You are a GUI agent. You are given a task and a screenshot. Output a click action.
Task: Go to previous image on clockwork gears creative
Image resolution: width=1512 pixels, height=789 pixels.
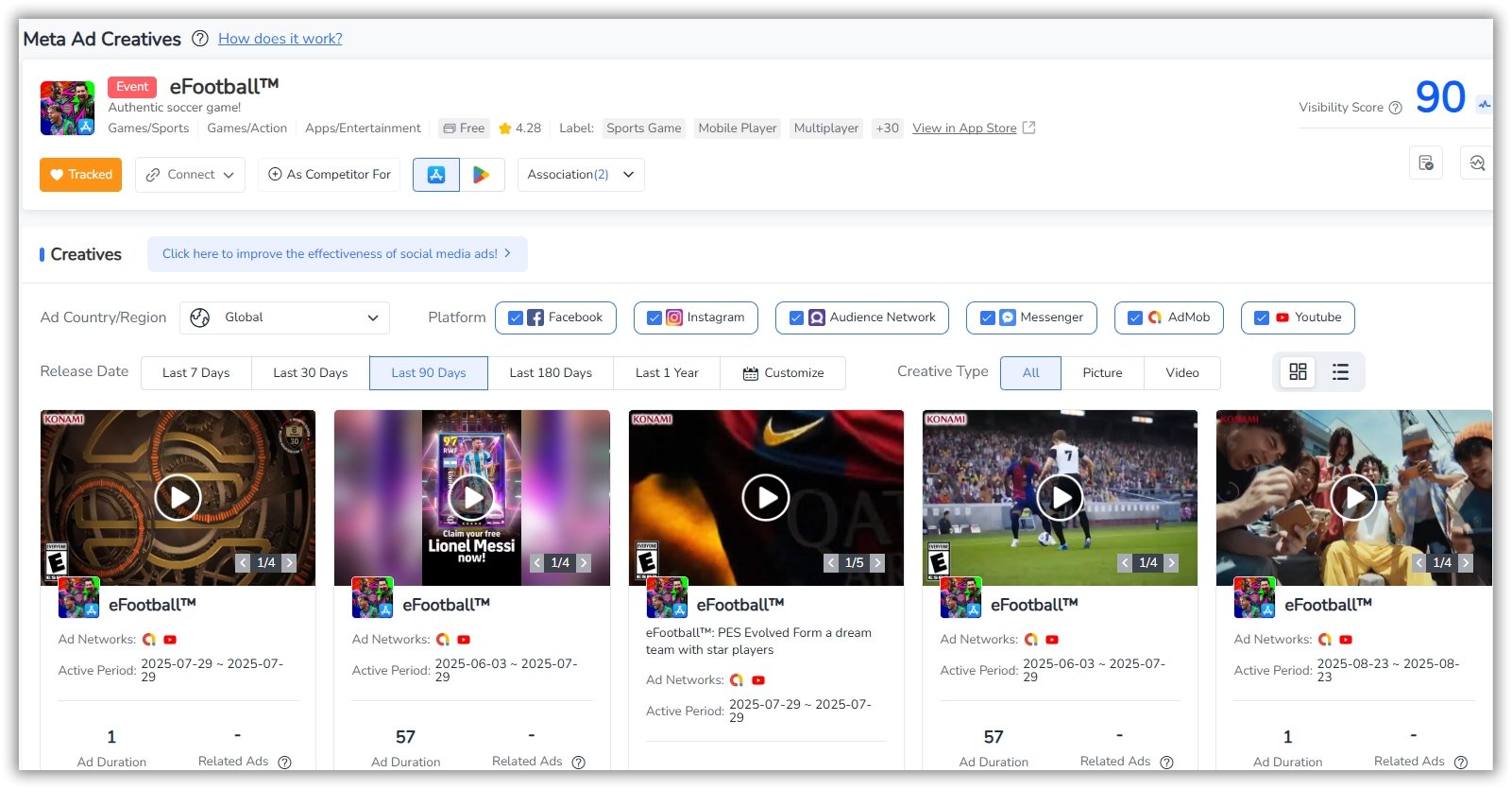pos(243,563)
